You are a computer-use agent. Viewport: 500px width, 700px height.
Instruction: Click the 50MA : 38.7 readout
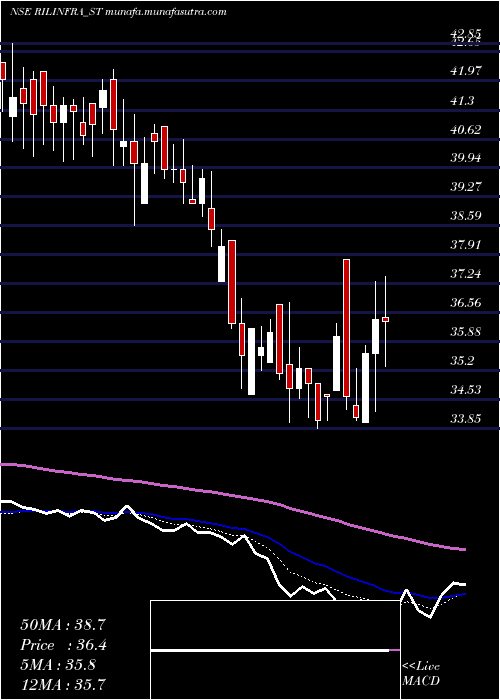click(63, 625)
